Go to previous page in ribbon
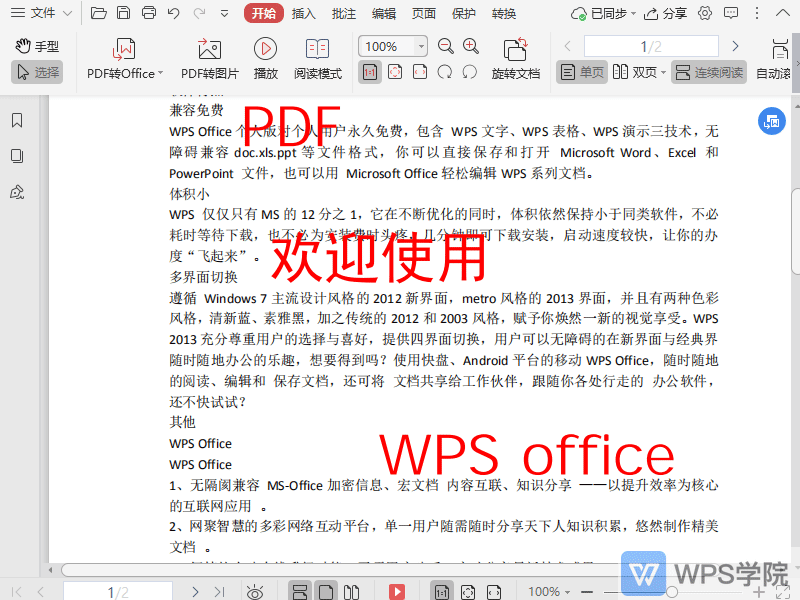This screenshot has width=800, height=600. (x=567, y=46)
